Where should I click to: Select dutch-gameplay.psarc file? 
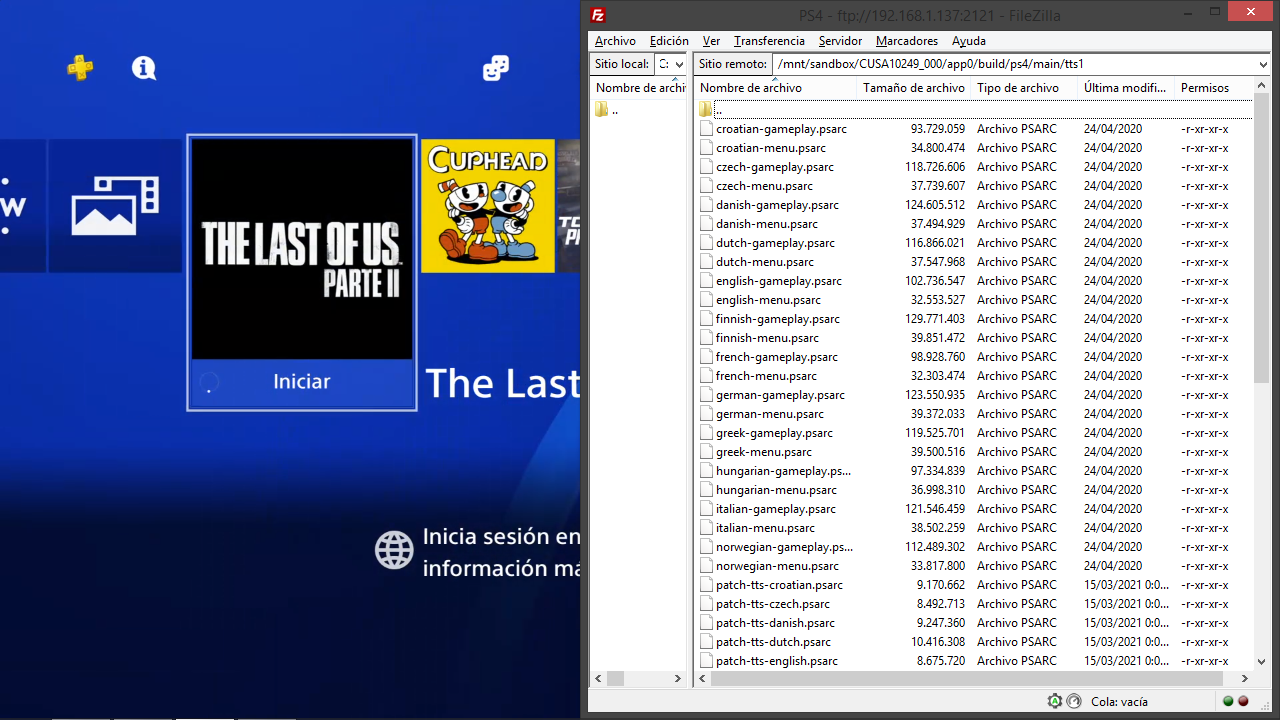coord(775,243)
